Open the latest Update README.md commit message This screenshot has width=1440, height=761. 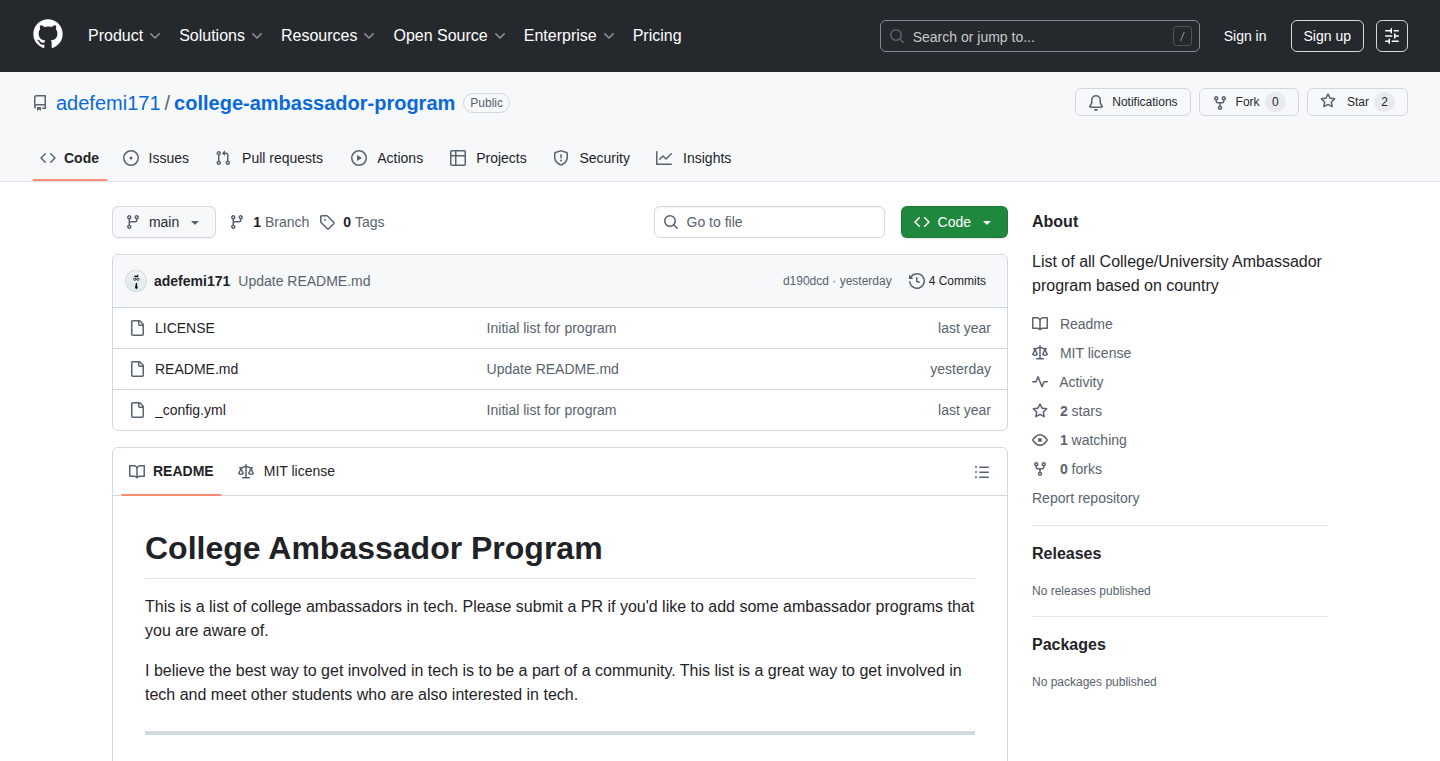(x=304, y=281)
